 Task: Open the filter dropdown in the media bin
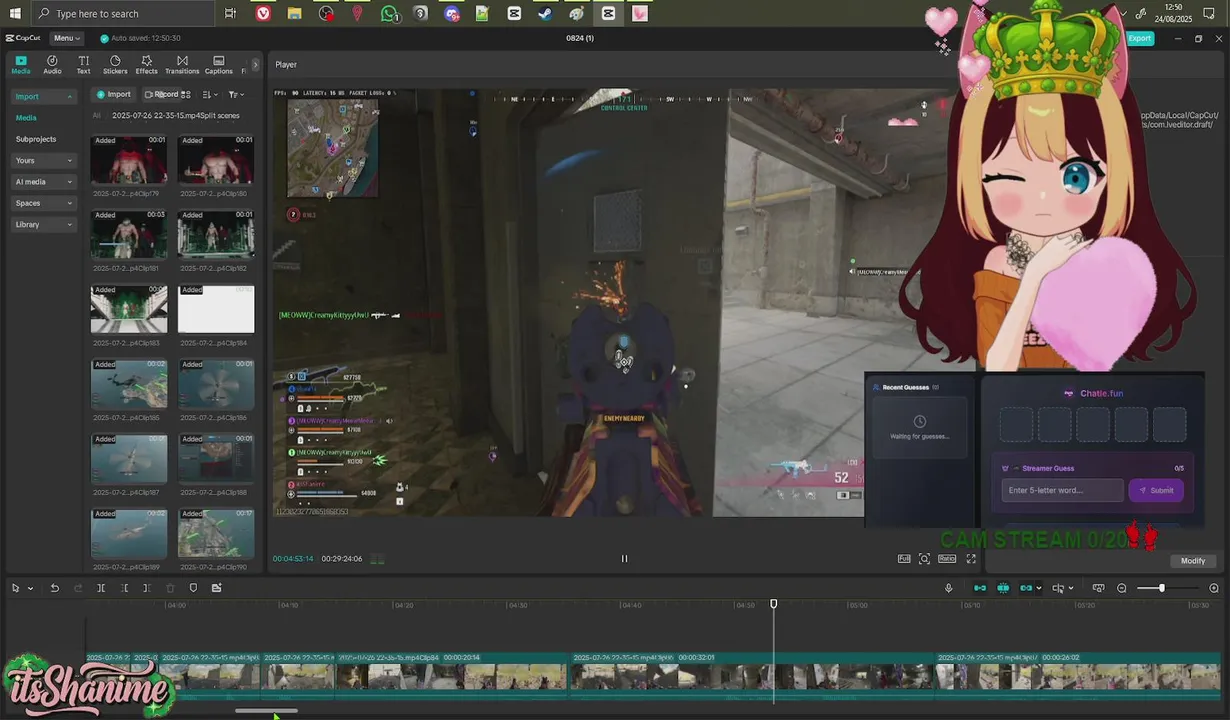[x=235, y=94]
